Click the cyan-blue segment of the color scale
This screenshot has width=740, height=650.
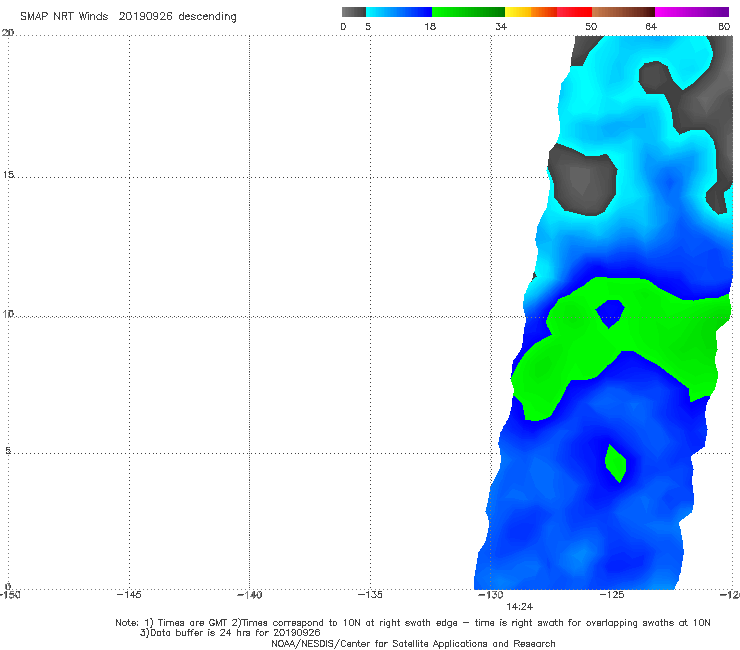point(399,12)
